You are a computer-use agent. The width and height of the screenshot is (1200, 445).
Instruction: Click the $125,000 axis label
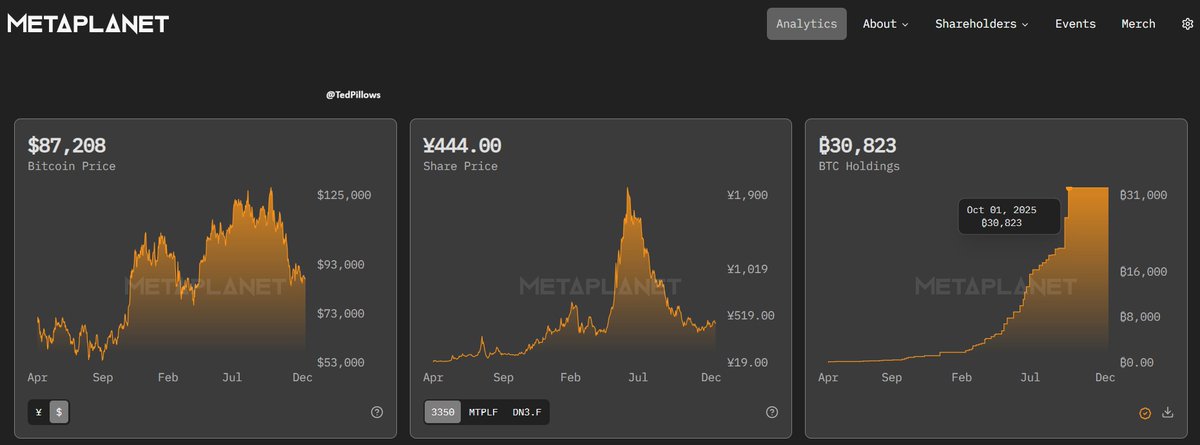344,195
